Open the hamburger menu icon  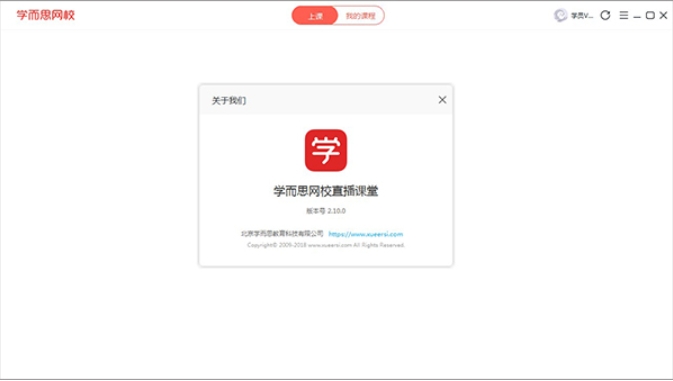pyautogui.click(x=624, y=15)
